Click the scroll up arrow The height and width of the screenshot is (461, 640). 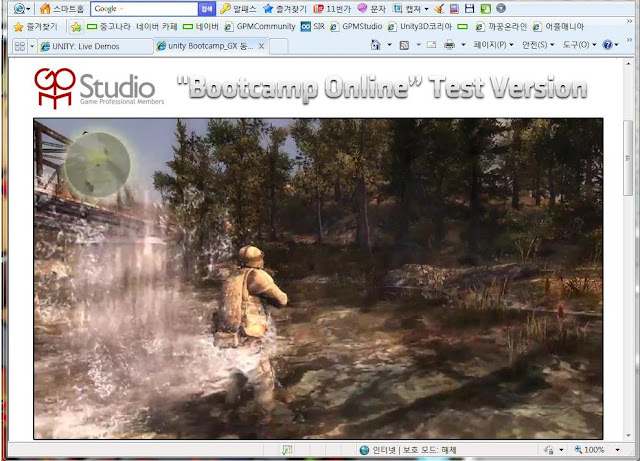[628, 65]
